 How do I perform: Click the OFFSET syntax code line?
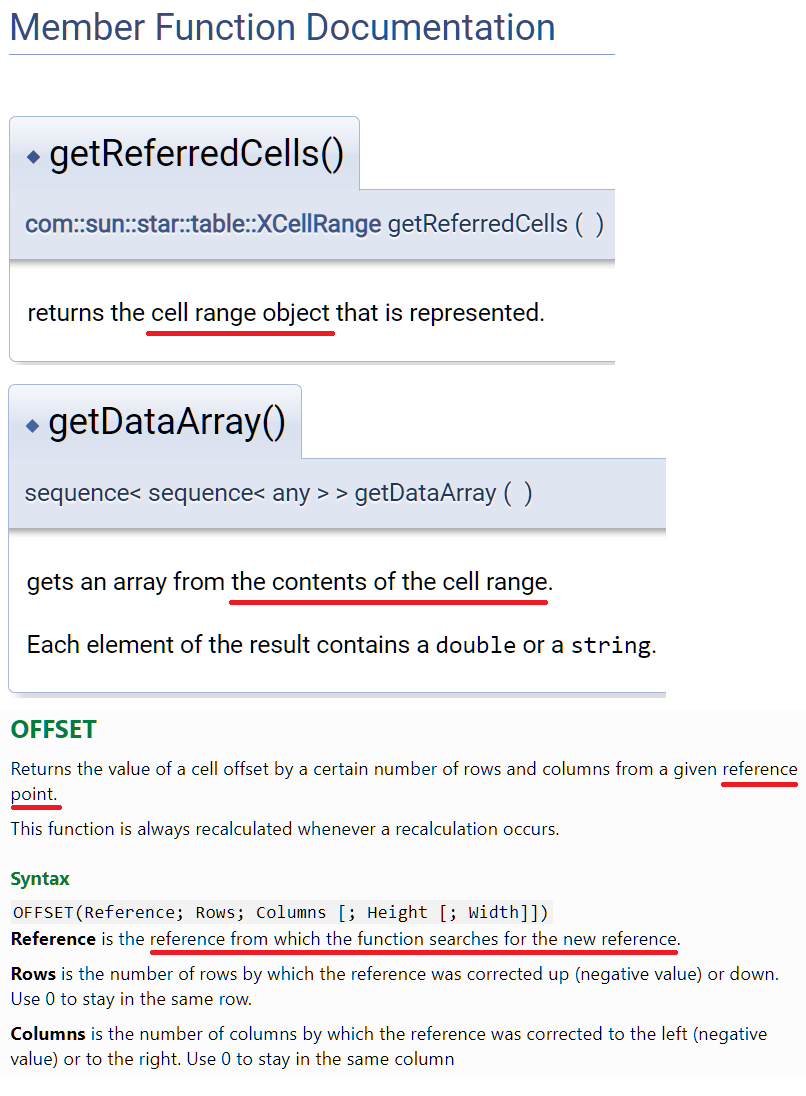pos(281,912)
